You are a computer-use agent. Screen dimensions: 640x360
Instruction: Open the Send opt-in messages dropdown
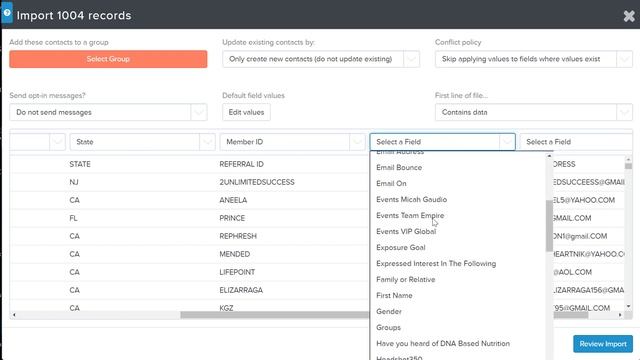108,112
